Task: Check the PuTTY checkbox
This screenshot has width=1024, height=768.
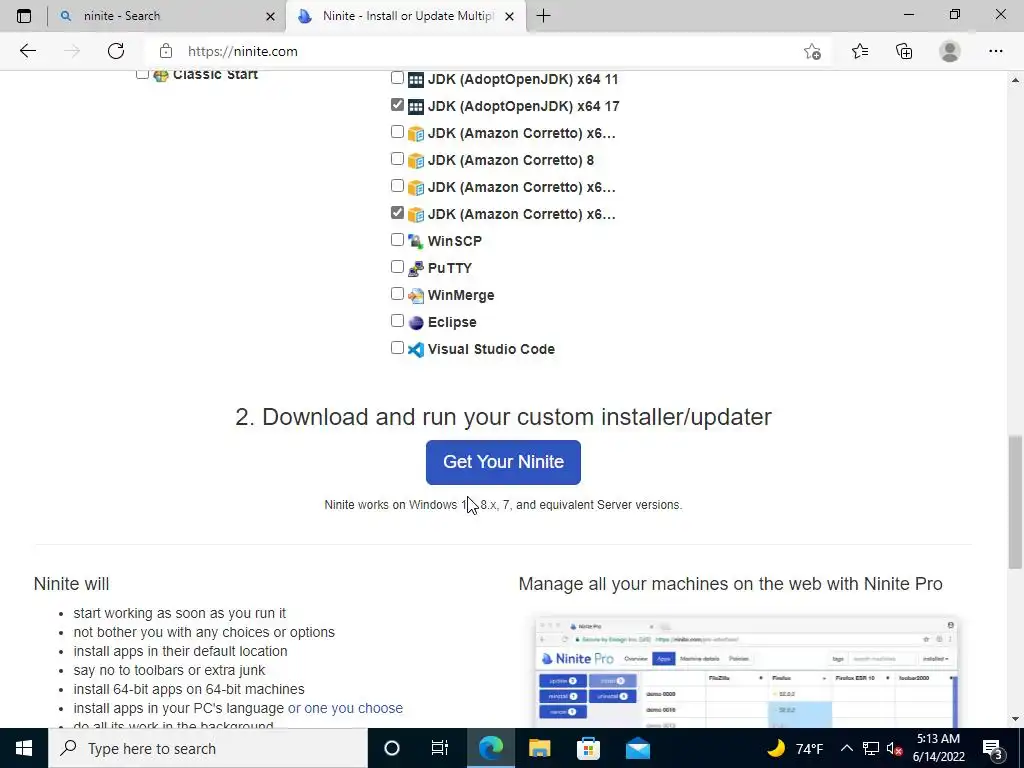Action: [x=397, y=266]
